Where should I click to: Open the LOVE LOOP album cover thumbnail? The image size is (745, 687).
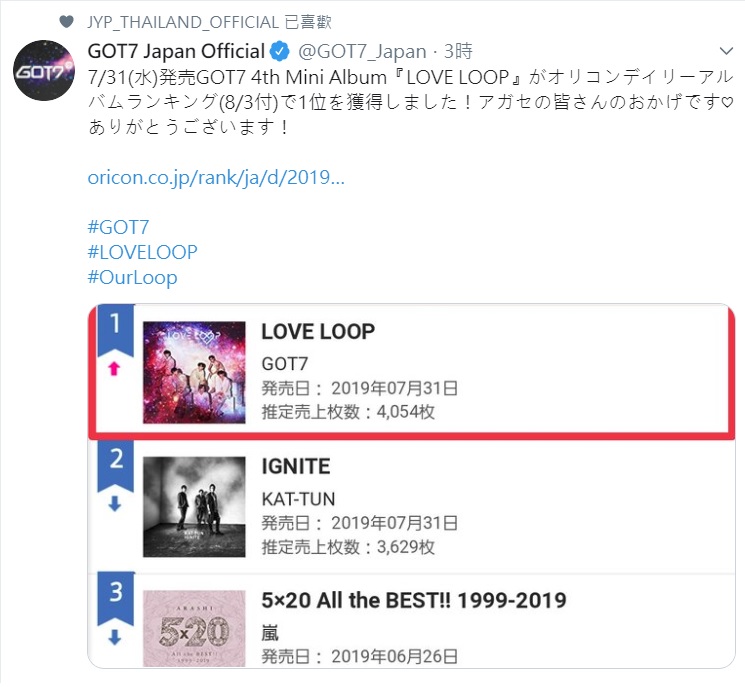[194, 372]
